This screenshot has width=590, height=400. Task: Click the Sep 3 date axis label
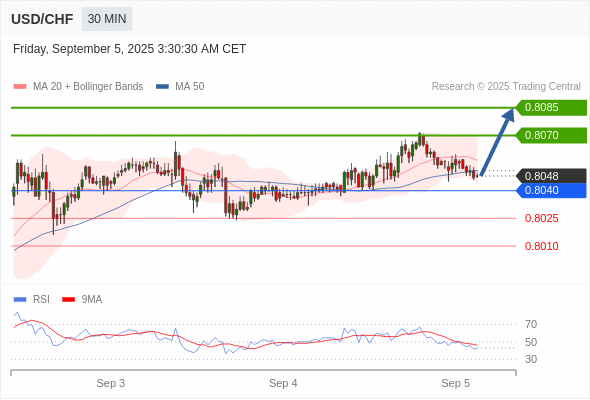pos(111,383)
